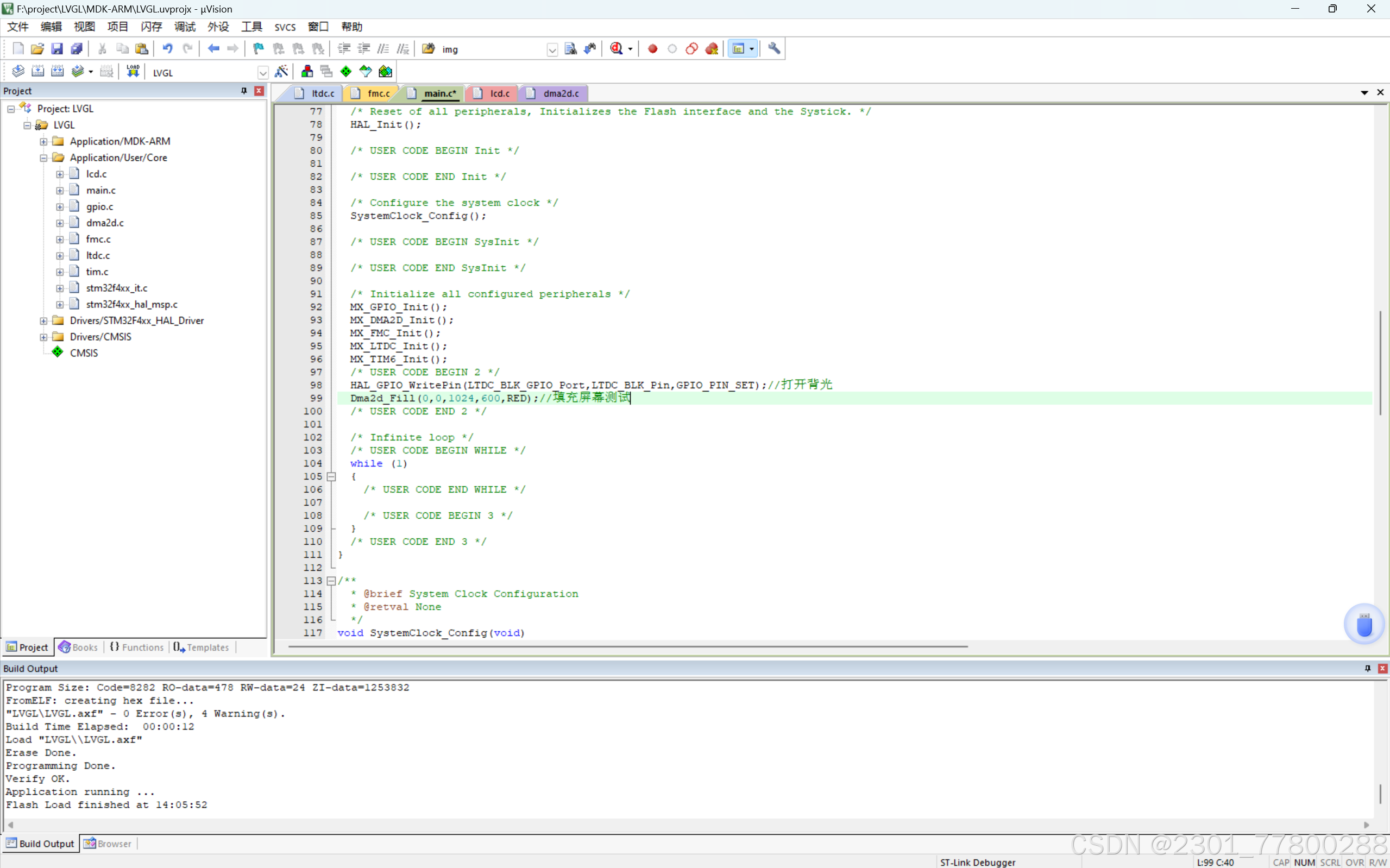Open Manage Run-Time Environment green diamond icon
This screenshot has width=1390, height=868.
click(x=346, y=72)
